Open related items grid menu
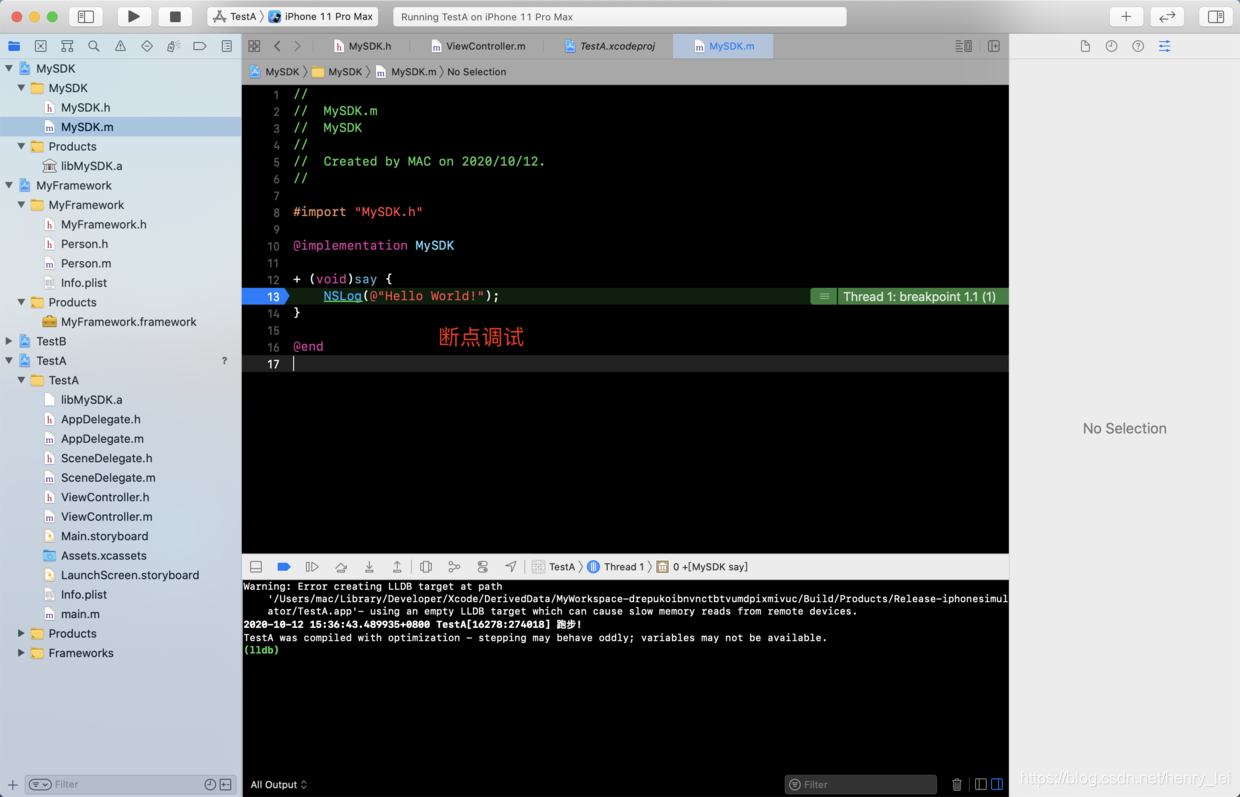Viewport: 1240px width, 797px height. (254, 46)
